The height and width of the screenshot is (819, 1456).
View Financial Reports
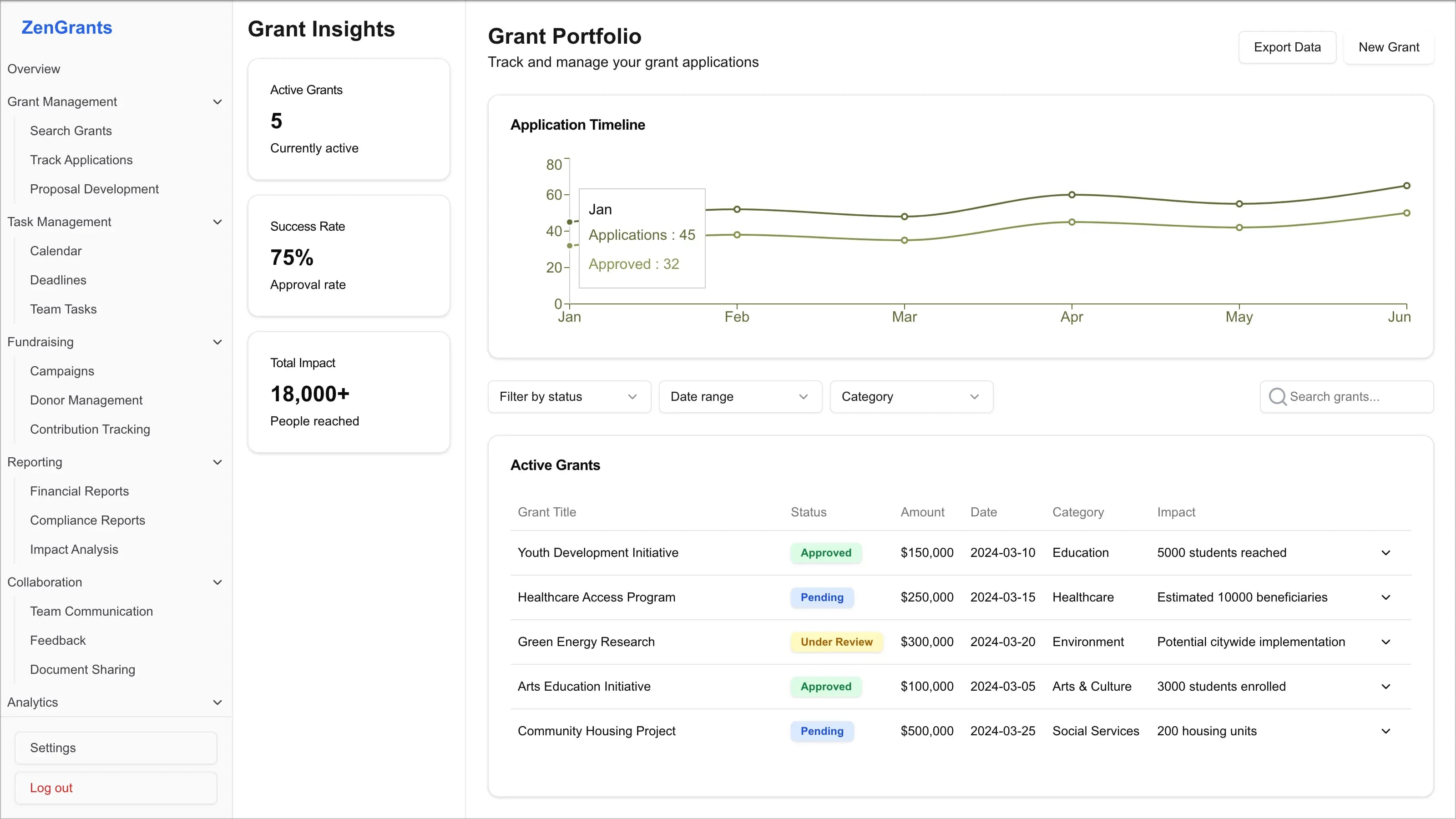click(80, 491)
